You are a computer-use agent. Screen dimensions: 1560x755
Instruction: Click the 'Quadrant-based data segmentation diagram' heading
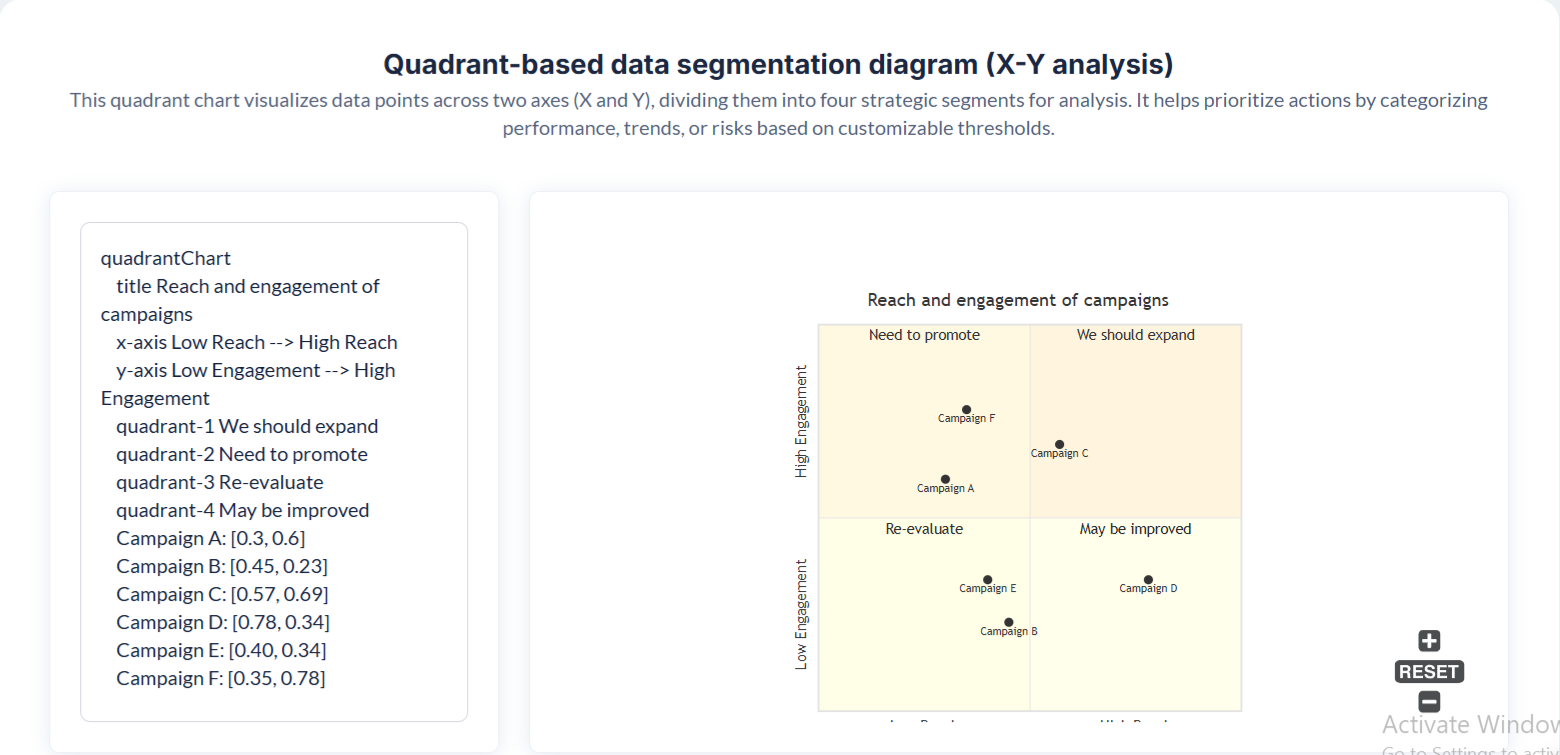[778, 65]
